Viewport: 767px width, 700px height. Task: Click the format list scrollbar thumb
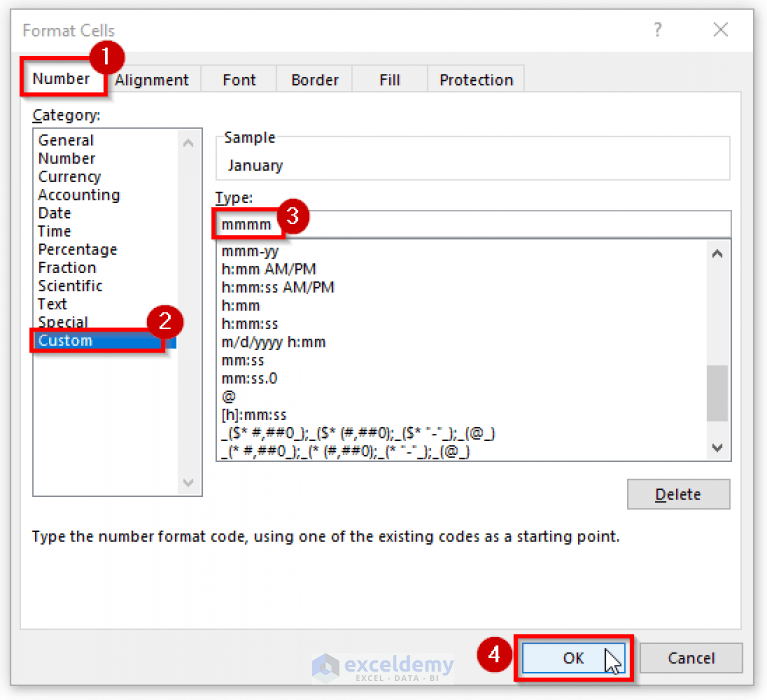coord(717,393)
